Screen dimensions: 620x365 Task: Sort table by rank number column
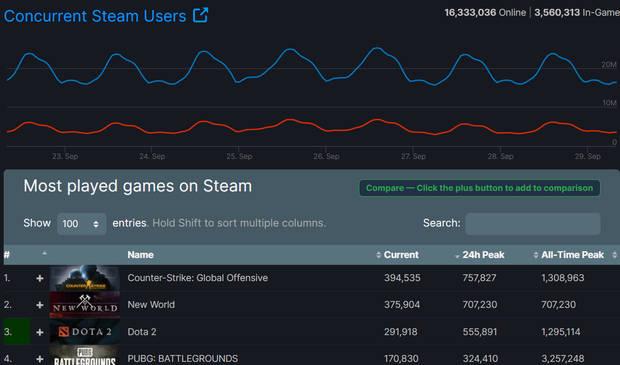[7, 255]
